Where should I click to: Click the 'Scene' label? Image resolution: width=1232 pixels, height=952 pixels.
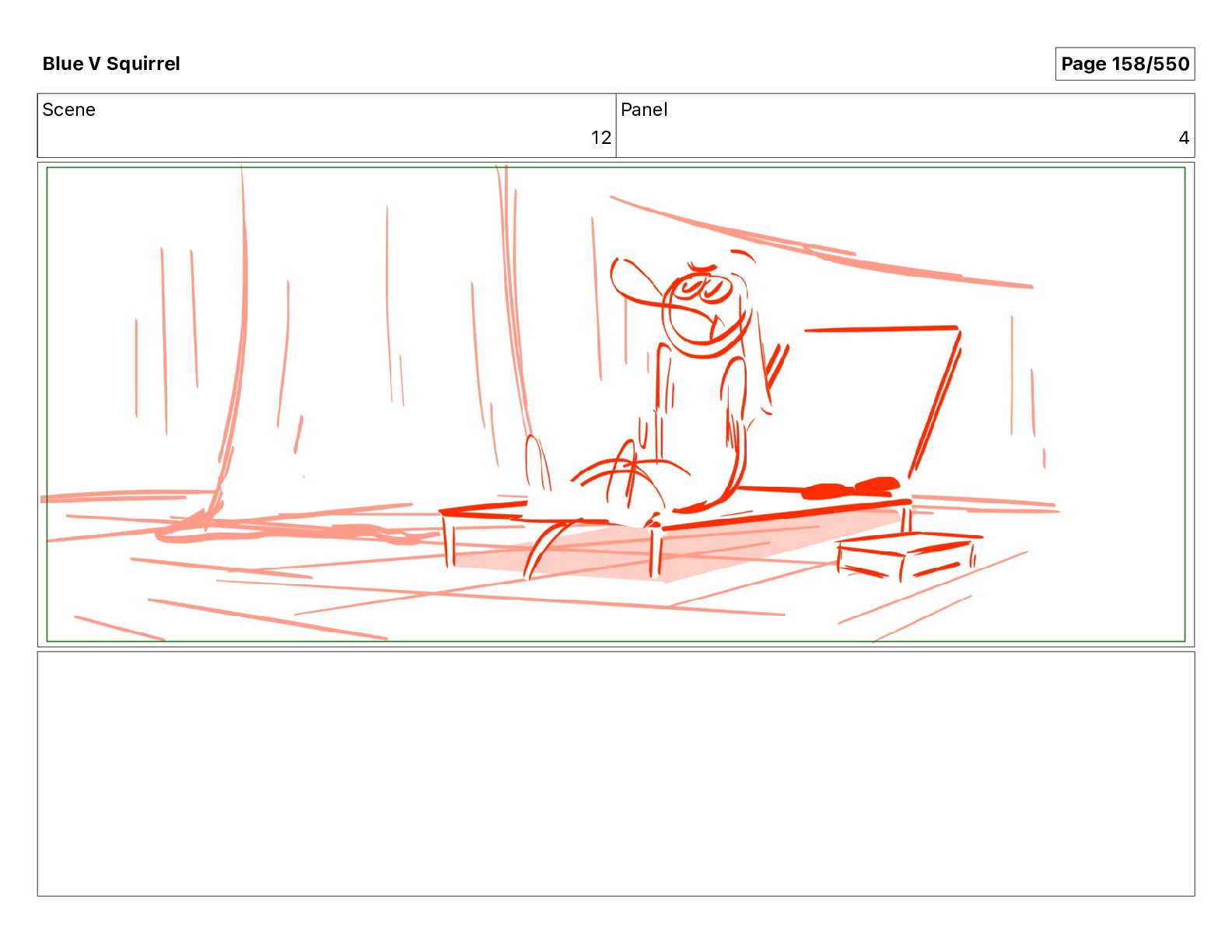(x=68, y=110)
